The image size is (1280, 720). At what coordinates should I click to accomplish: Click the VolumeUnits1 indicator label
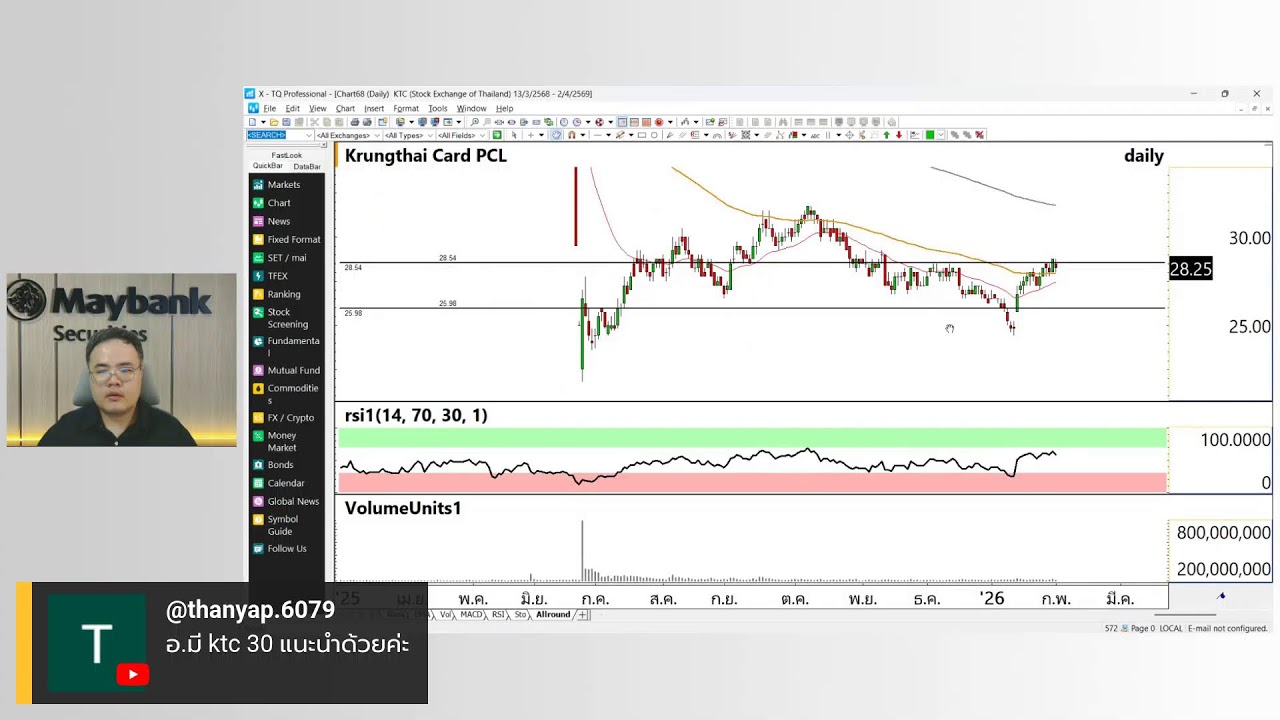point(403,508)
